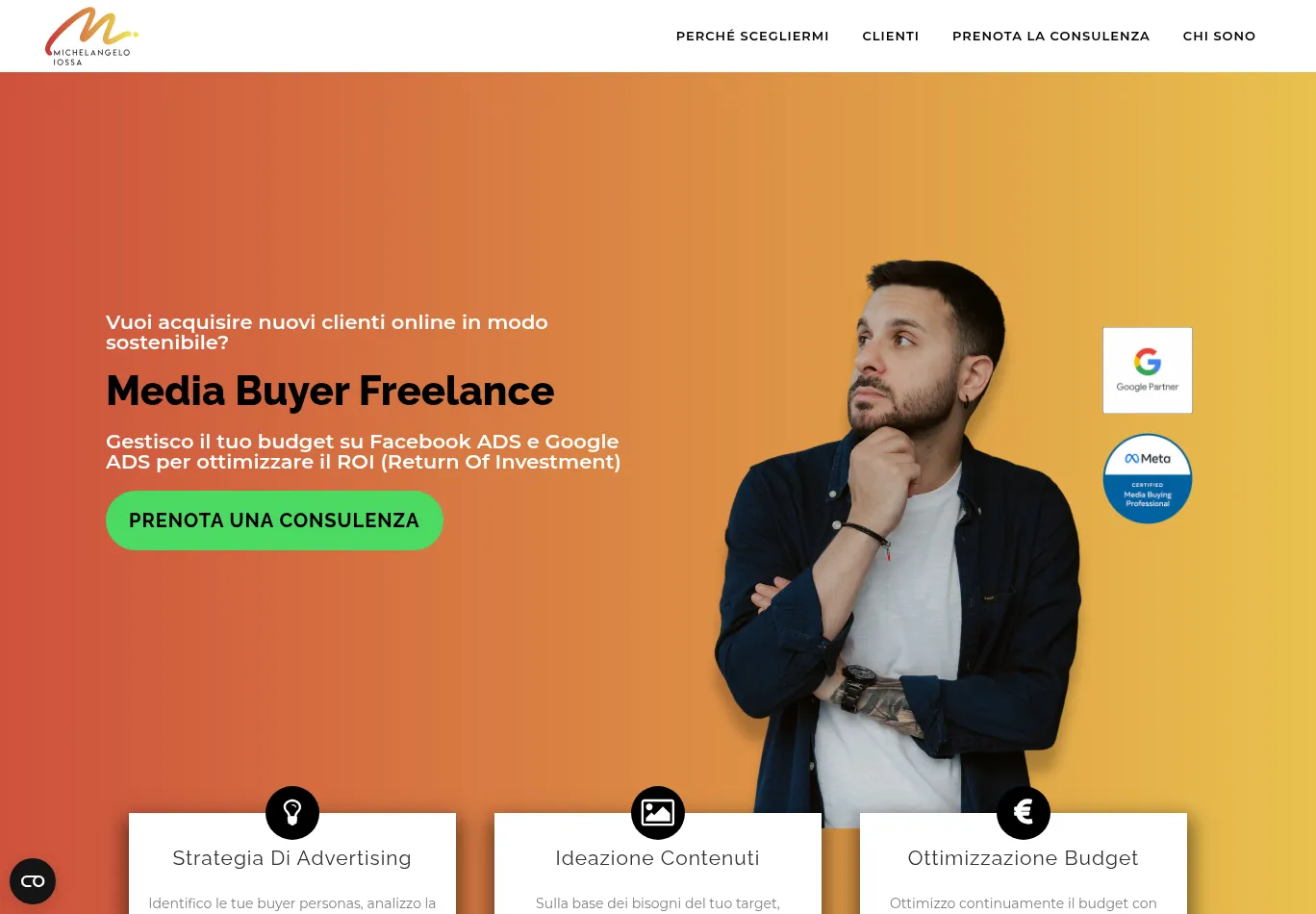Click the green Prenota Una Consulenza button
The width and height of the screenshot is (1316, 914).
274,520
